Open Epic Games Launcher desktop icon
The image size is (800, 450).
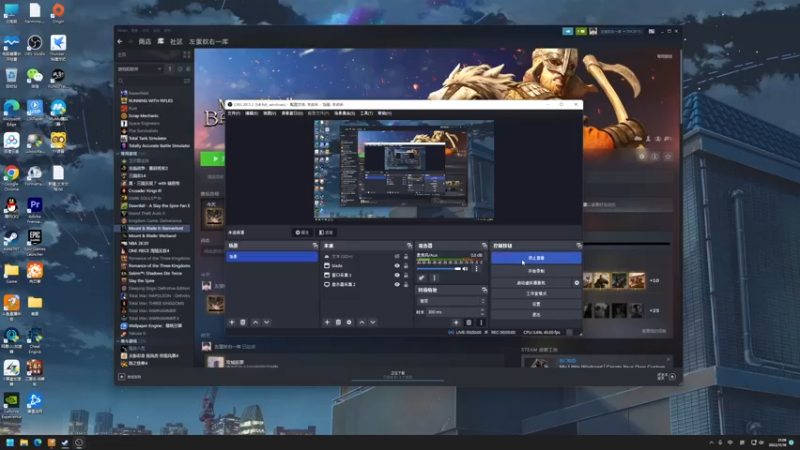(35, 243)
